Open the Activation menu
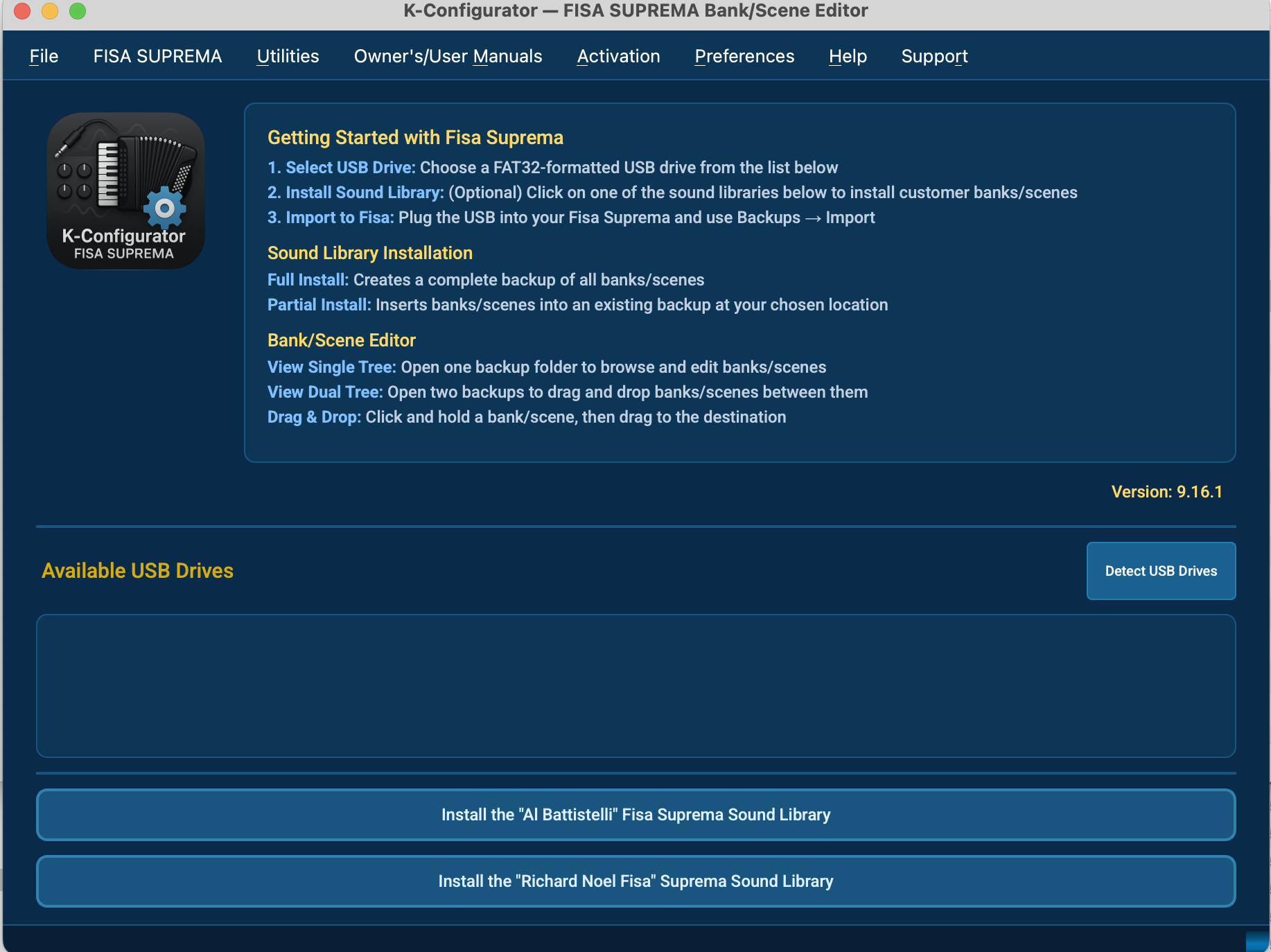Screen dimensions: 1271x952 click(618, 56)
